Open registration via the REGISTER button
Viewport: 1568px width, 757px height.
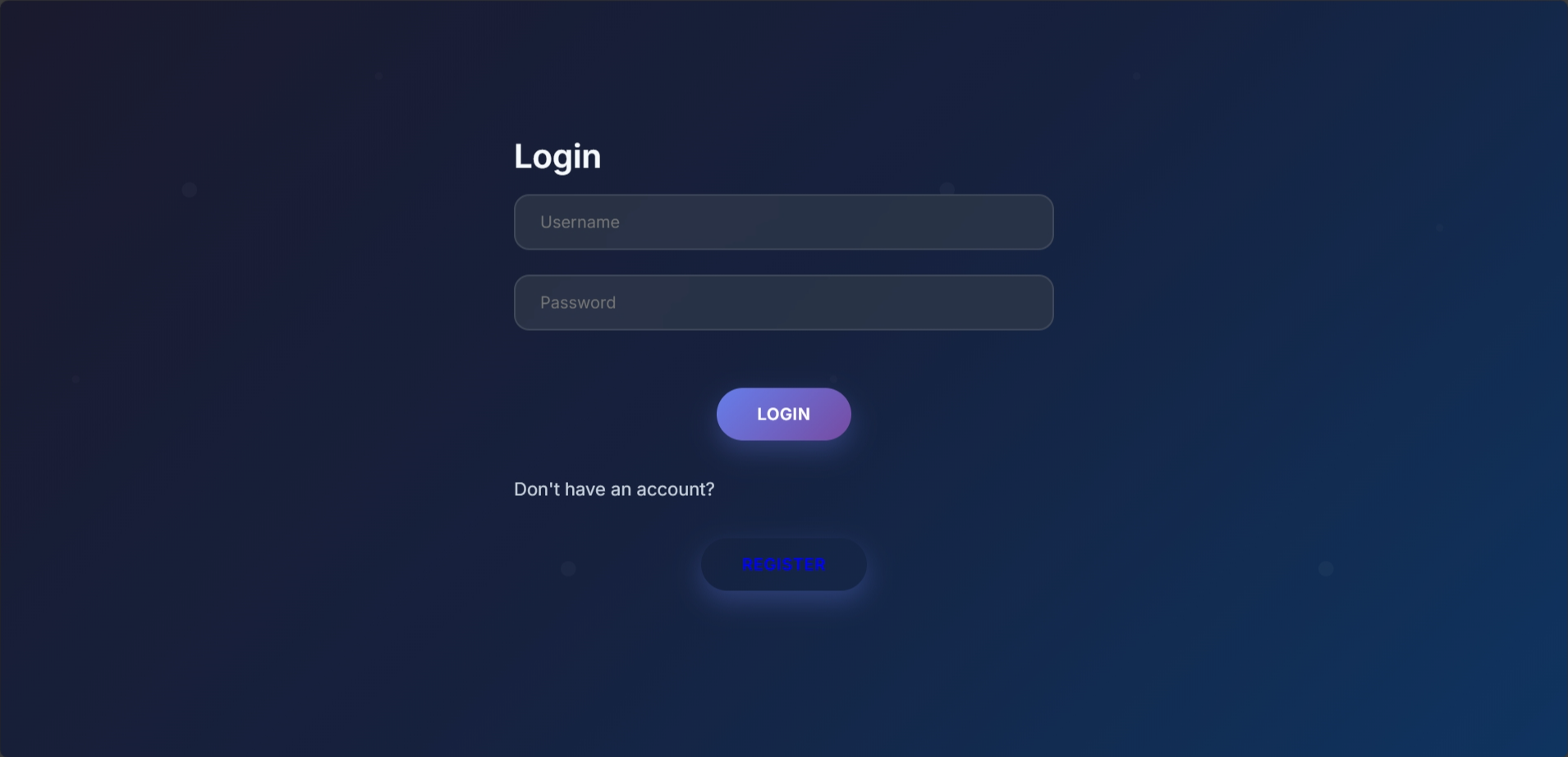tap(783, 564)
